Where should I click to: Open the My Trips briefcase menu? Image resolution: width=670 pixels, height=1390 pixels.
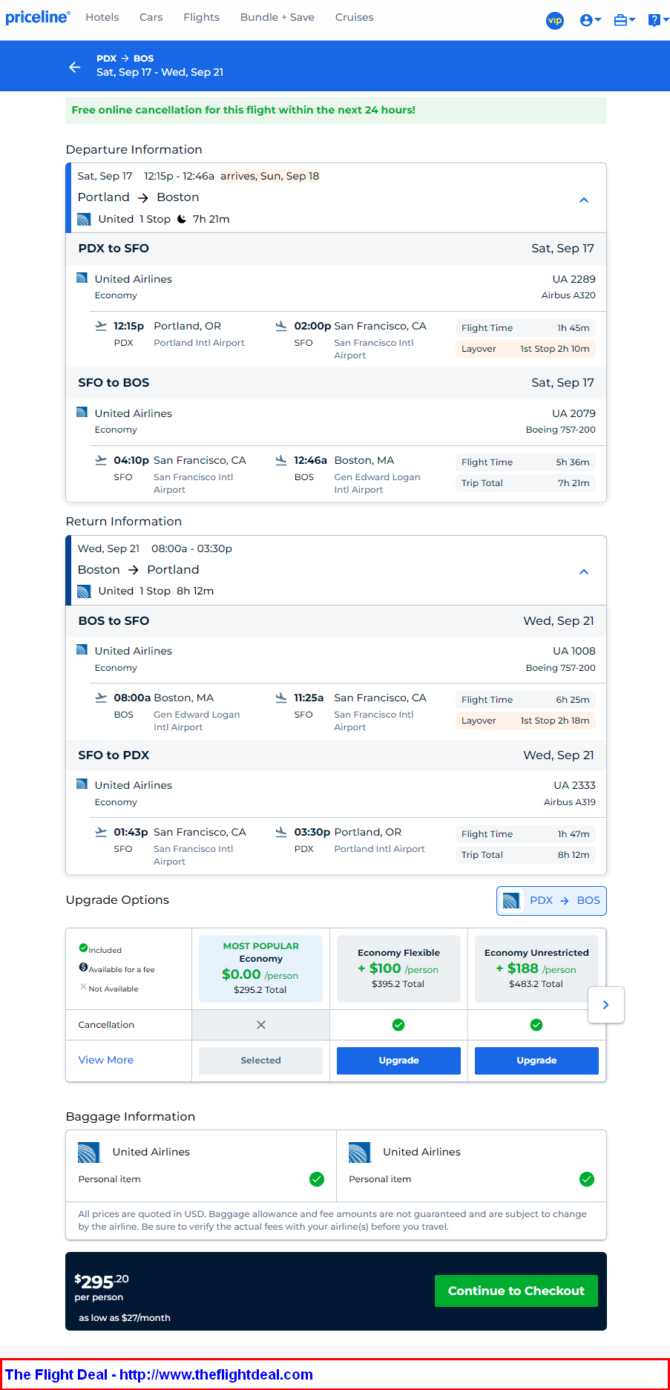click(624, 20)
